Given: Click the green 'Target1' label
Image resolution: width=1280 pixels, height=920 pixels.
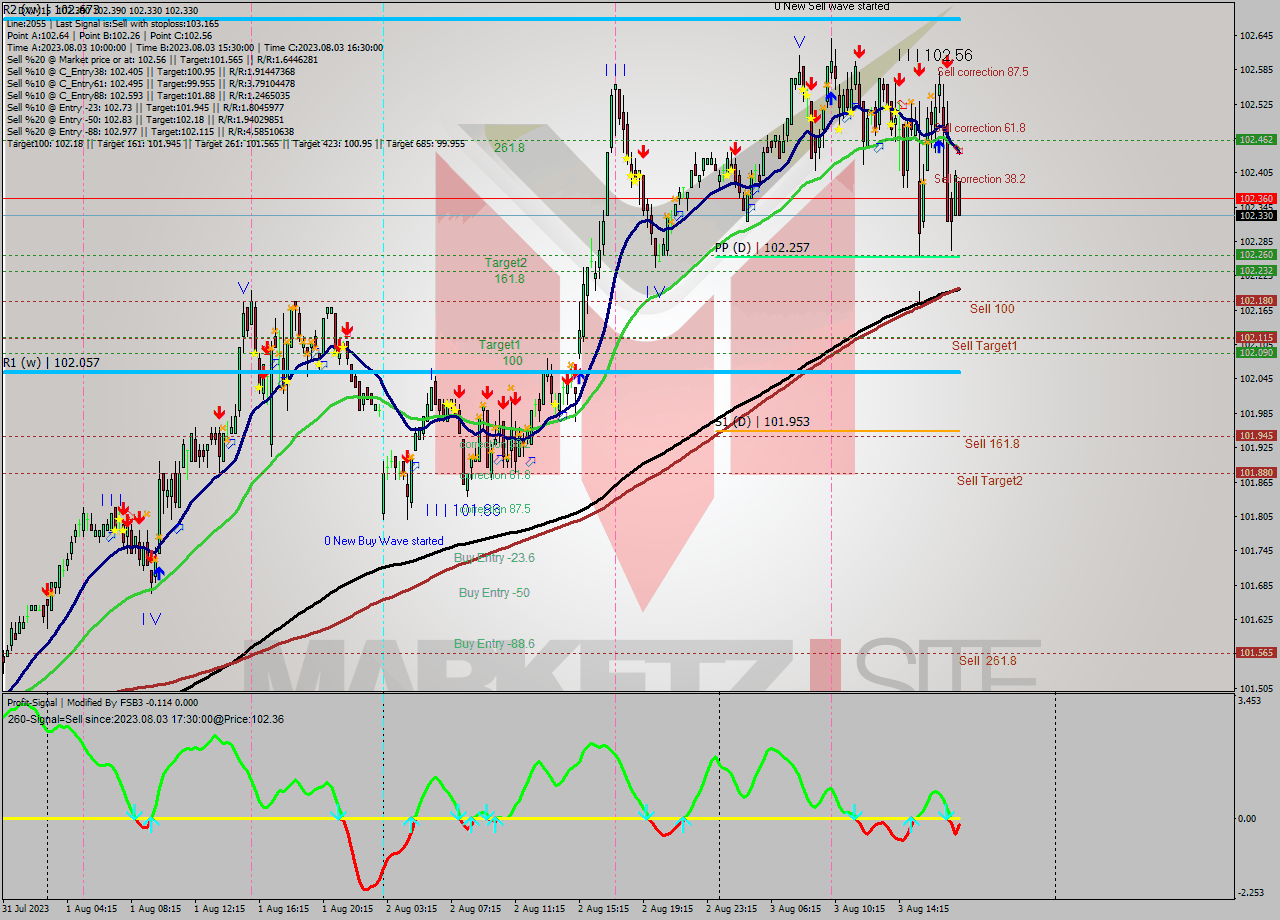Looking at the screenshot, I should click(499, 345).
